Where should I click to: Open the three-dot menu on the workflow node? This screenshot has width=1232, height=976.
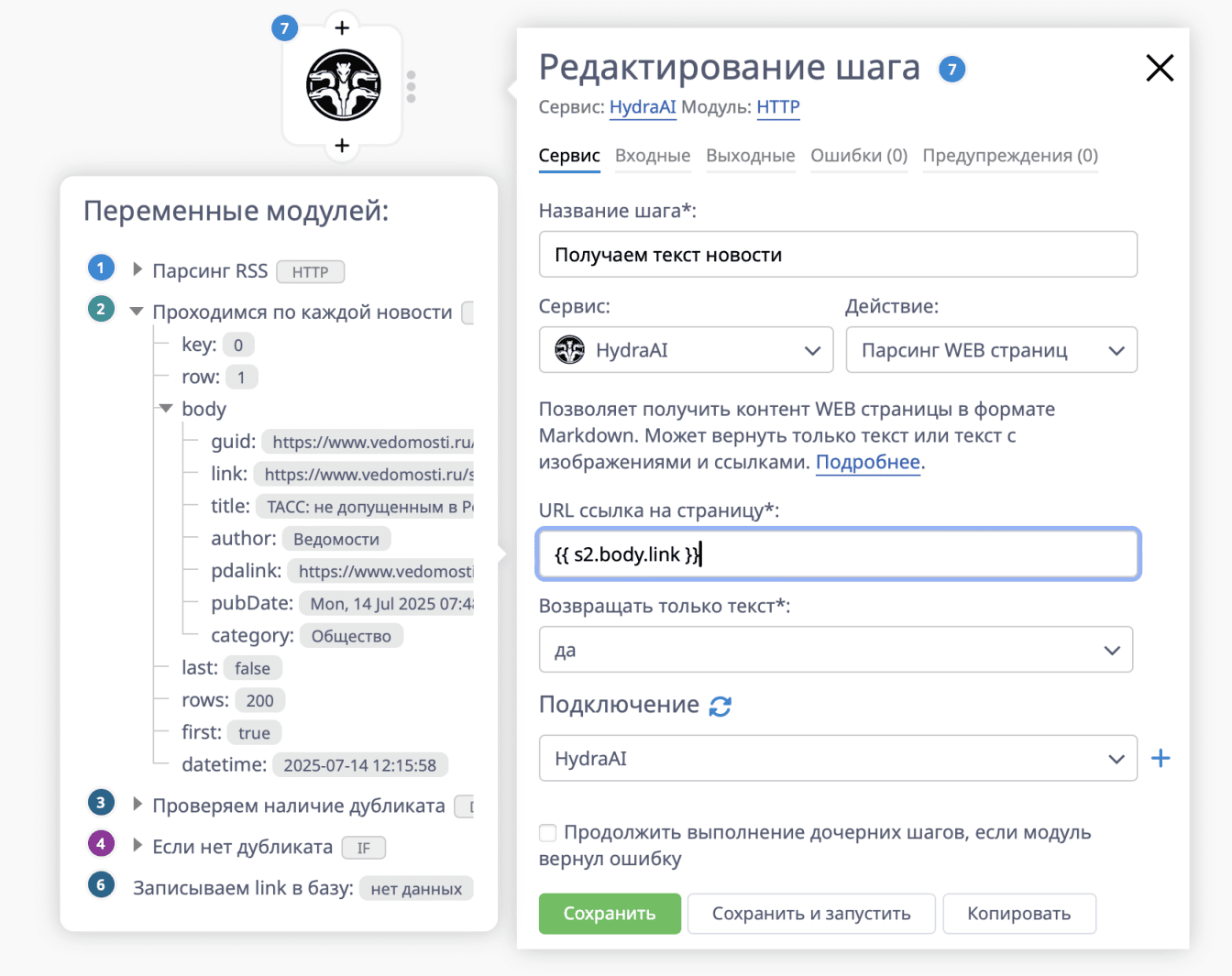coord(412,85)
